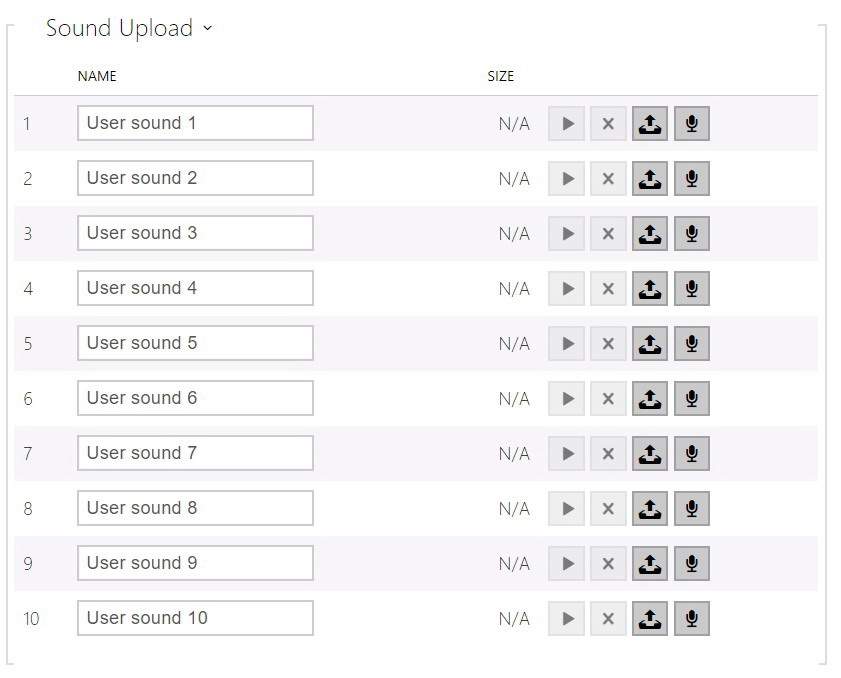841x678 pixels.
Task: Remove the sound in slot 8
Action: (x=608, y=508)
